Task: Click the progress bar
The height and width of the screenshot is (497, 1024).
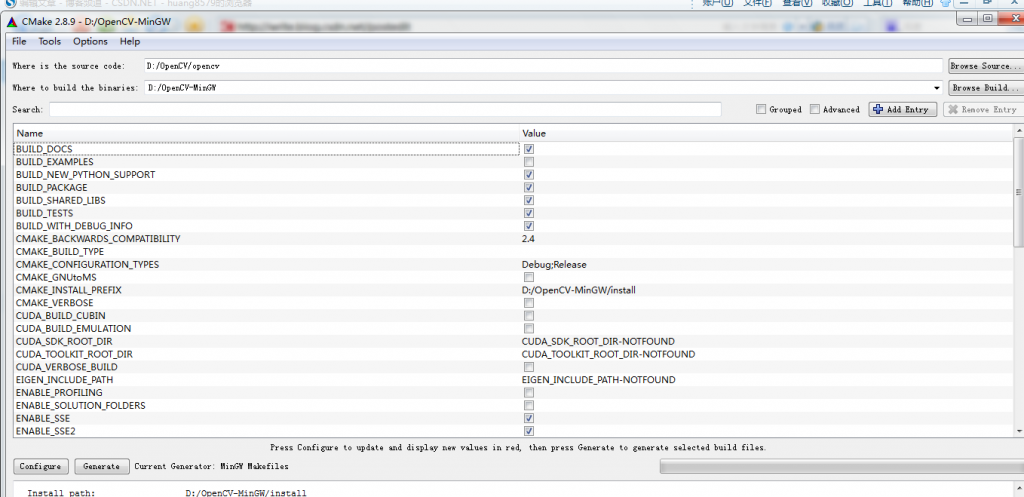Action: [842, 466]
